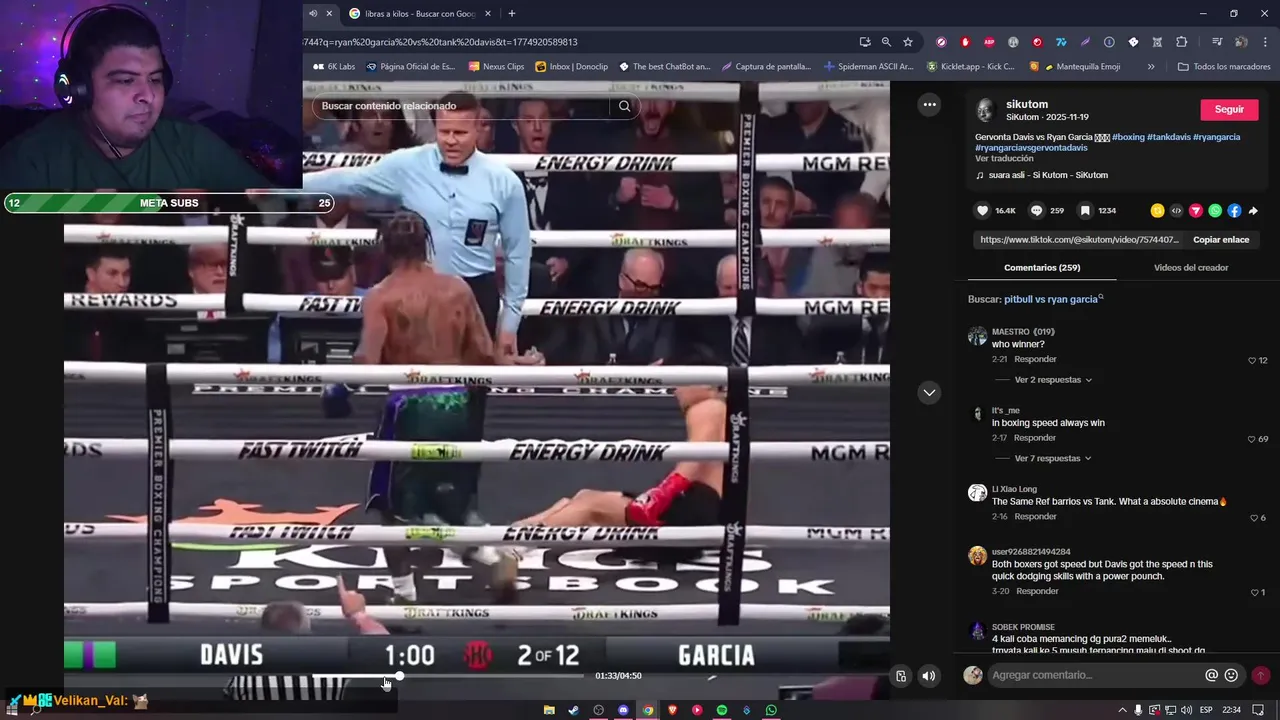Image resolution: width=1280 pixels, height=720 pixels.
Task: Open the TradingView-style 7TV extension icon
Action: click(1061, 42)
